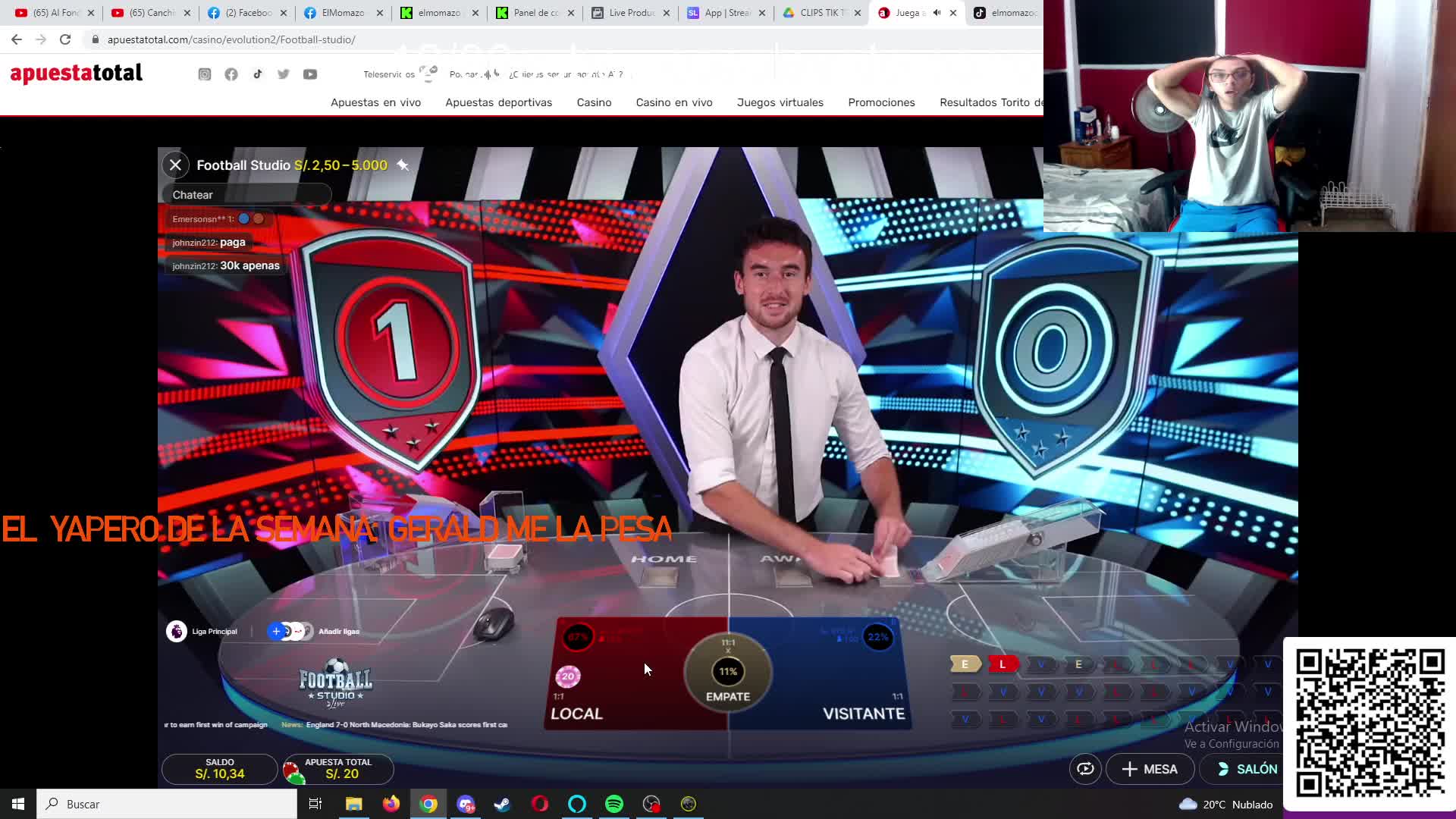Click Añadir ligas plus button
This screenshot has height=819, width=1456.
point(276,631)
